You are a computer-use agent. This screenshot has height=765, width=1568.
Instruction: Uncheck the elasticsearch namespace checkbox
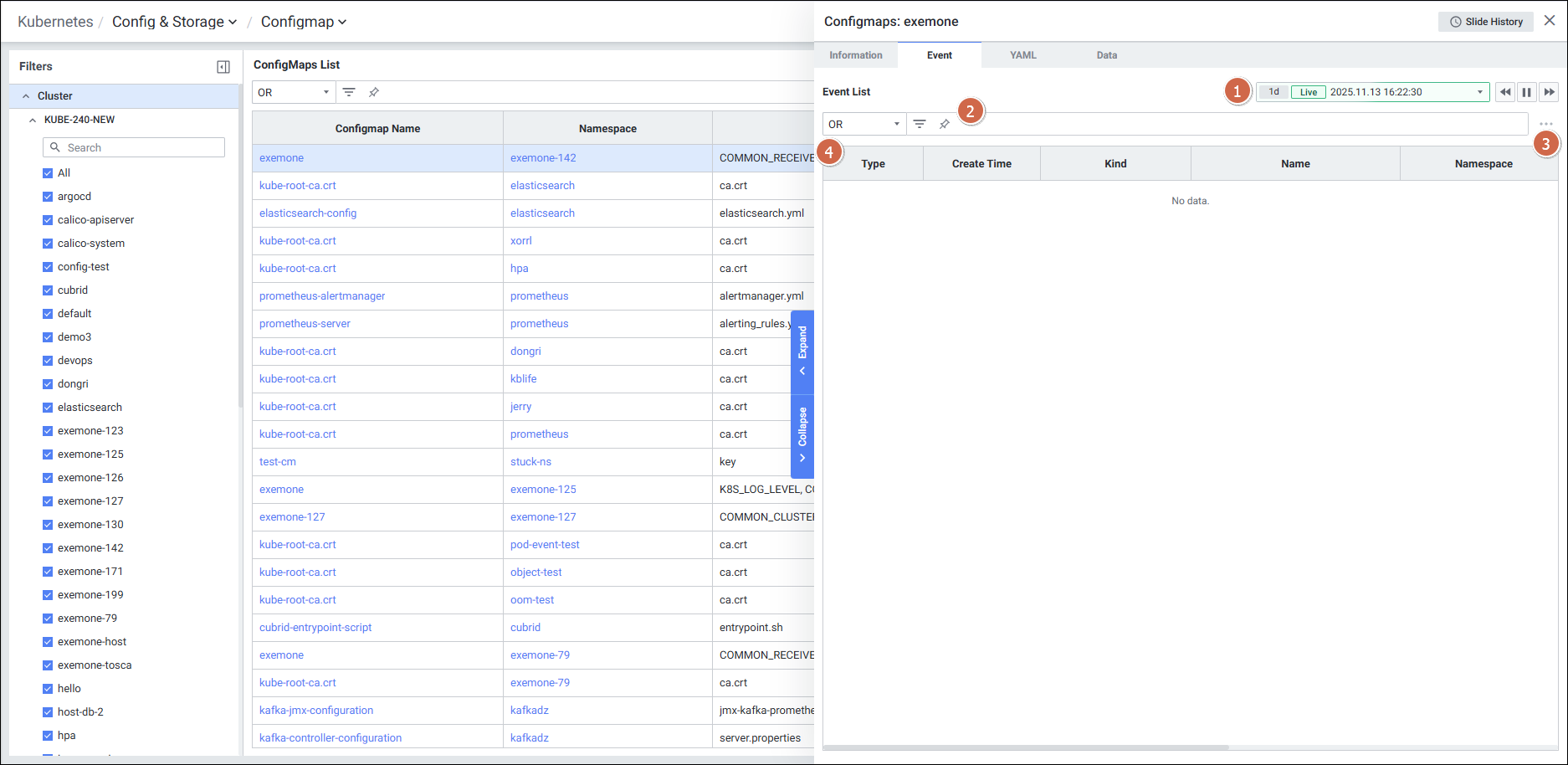(48, 408)
